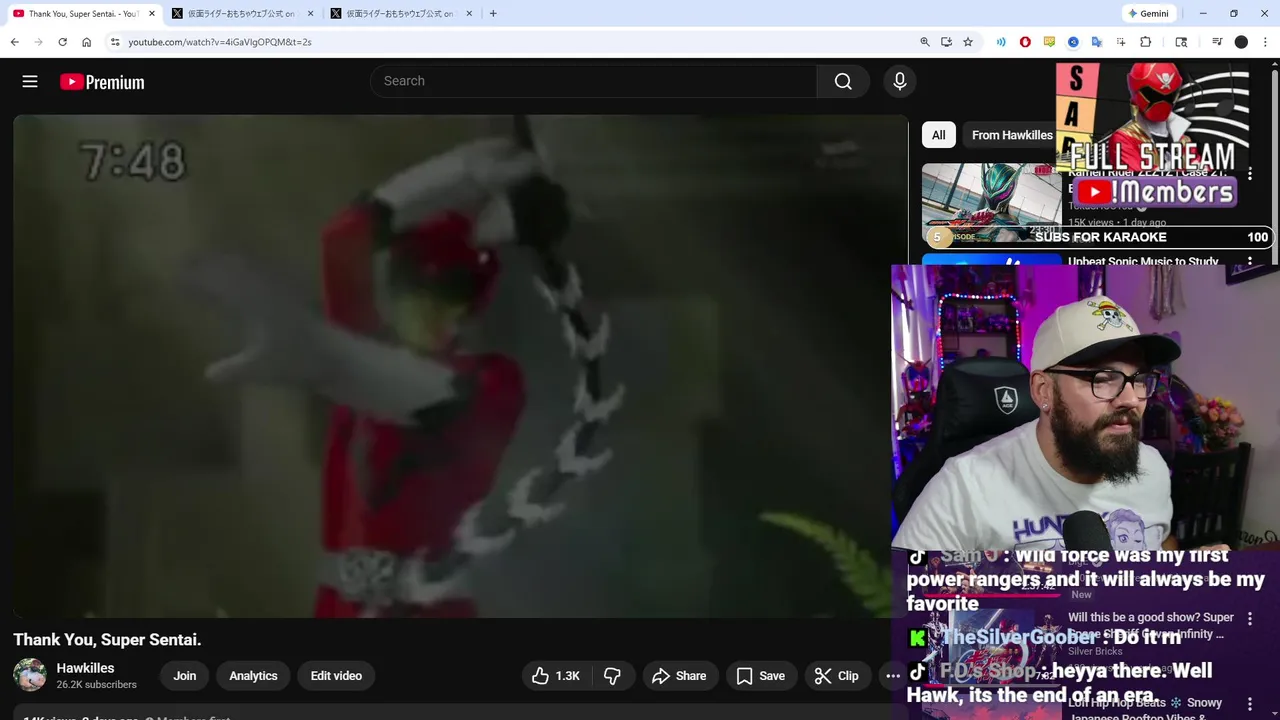Open Gemini button in title bar

click(x=1148, y=14)
